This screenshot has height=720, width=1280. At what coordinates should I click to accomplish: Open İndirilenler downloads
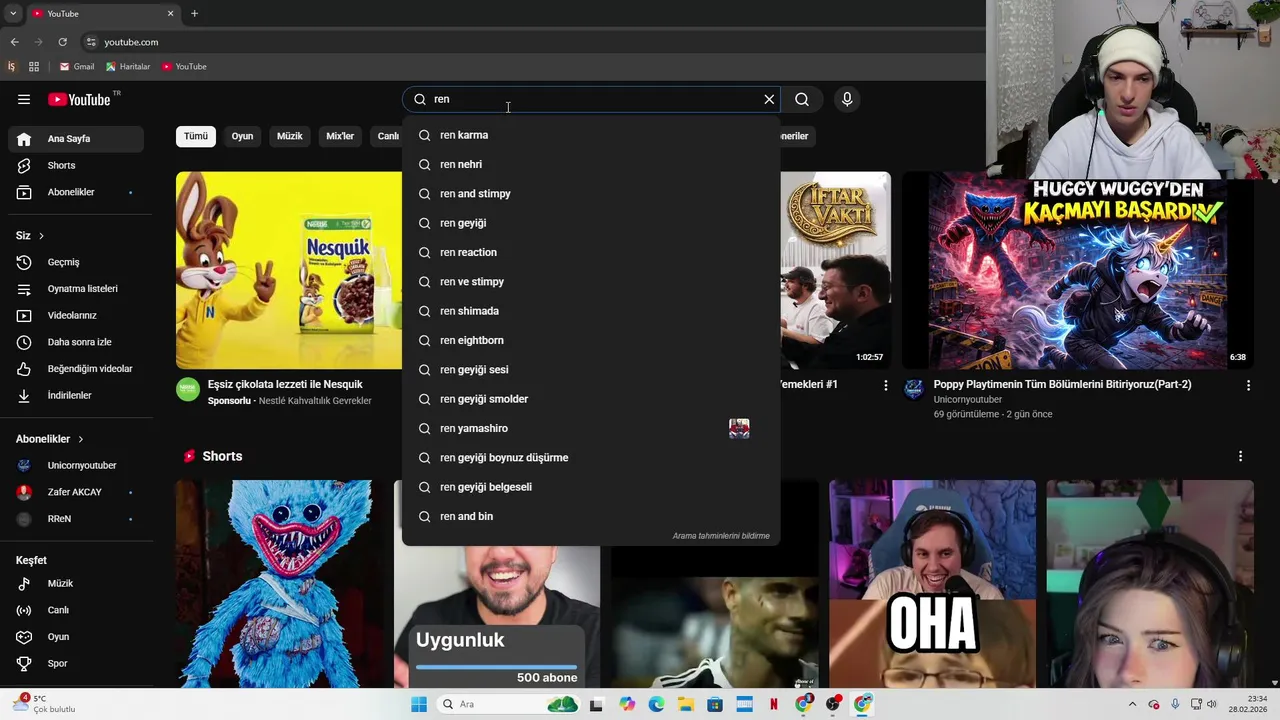pos(76,395)
